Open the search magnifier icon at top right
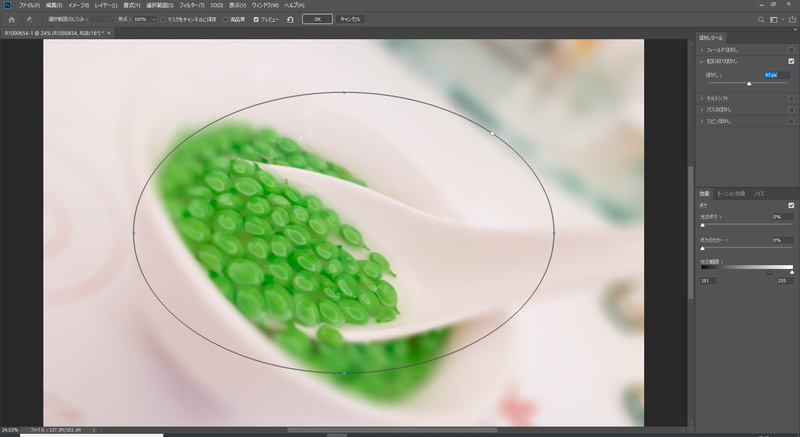Image resolution: width=800 pixels, height=437 pixels. (761, 19)
